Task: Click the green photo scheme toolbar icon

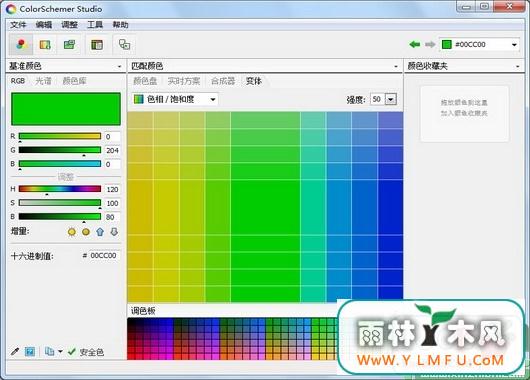Action: pyautogui.click(x=69, y=45)
